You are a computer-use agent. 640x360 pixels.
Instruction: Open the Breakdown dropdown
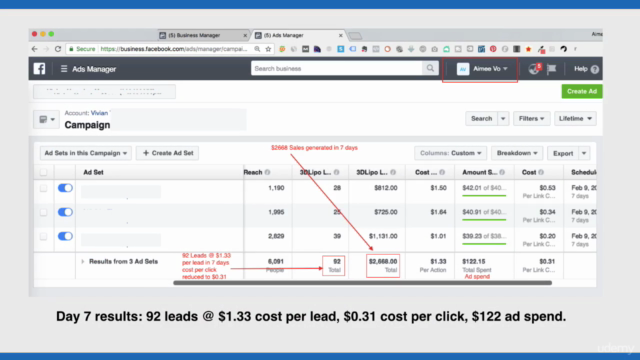coord(517,153)
